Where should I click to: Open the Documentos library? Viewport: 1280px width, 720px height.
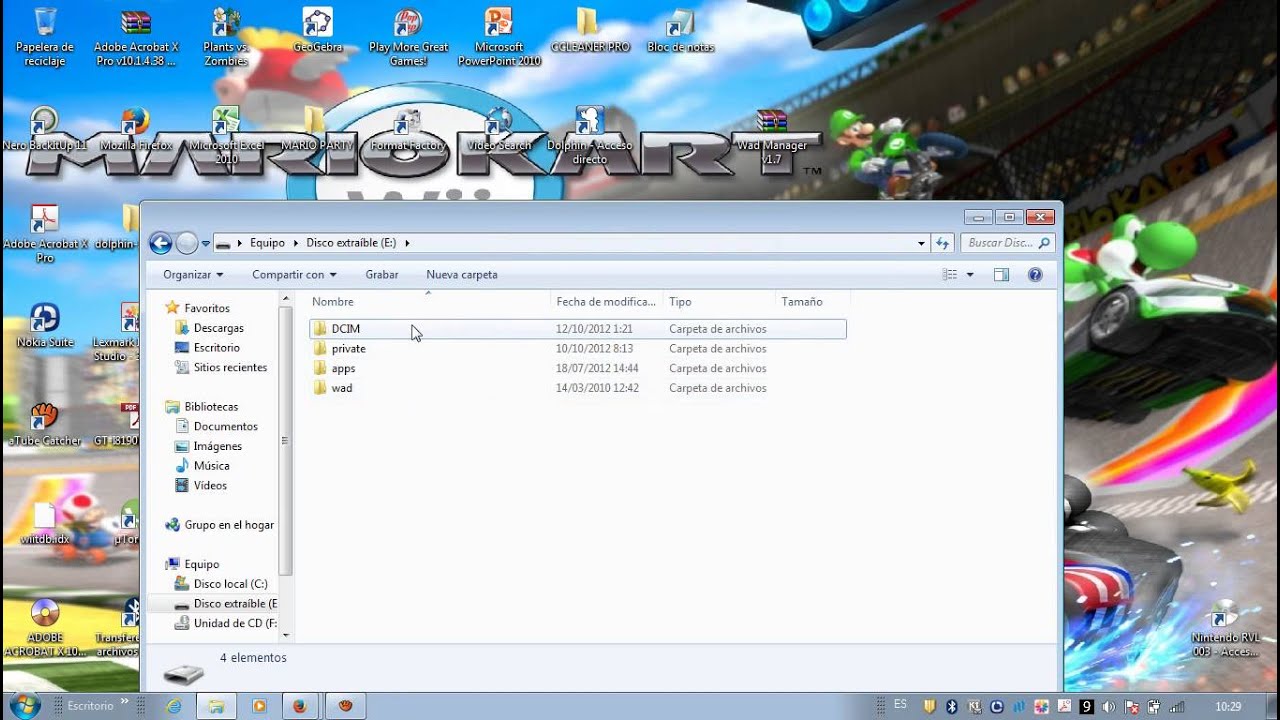click(x=225, y=426)
